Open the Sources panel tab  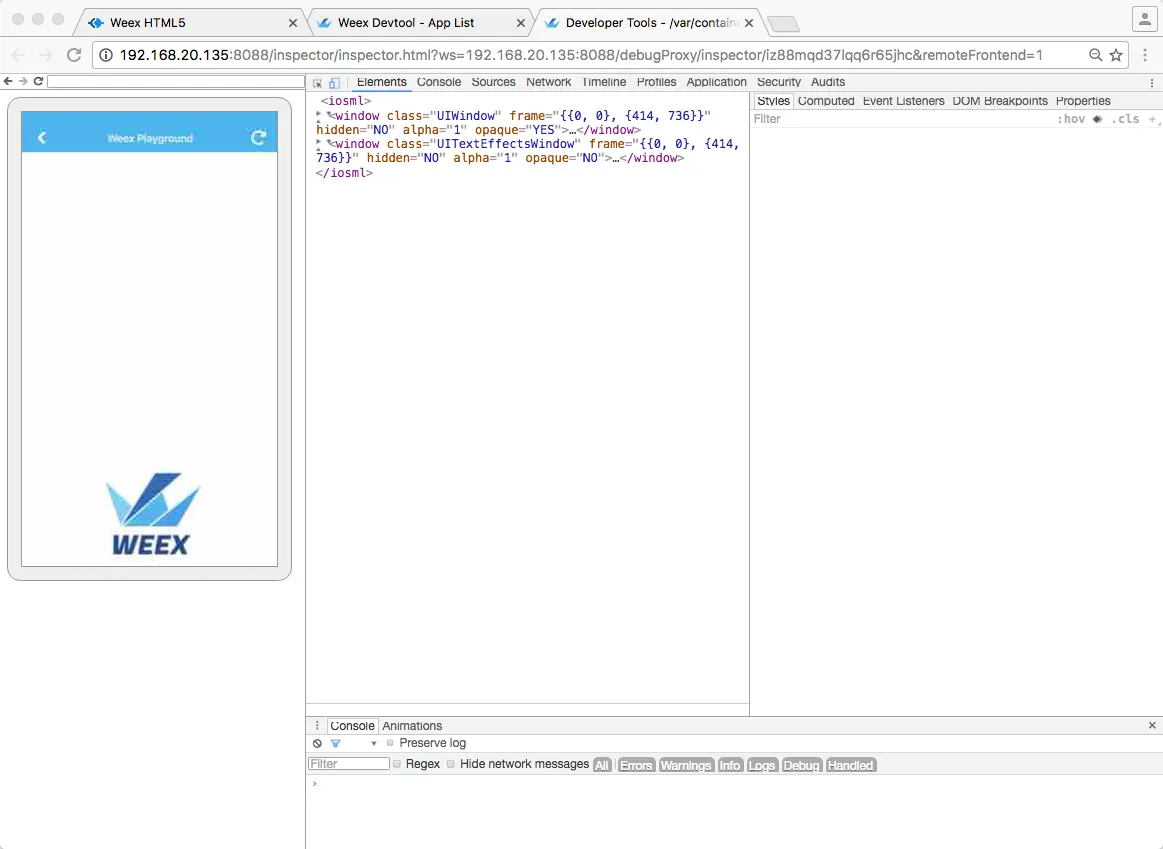(x=493, y=82)
